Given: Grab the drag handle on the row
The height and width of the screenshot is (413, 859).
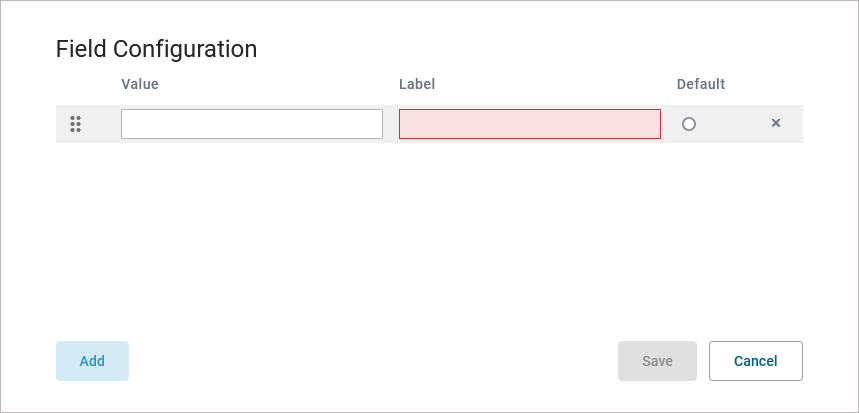Looking at the screenshot, I should [x=75, y=124].
